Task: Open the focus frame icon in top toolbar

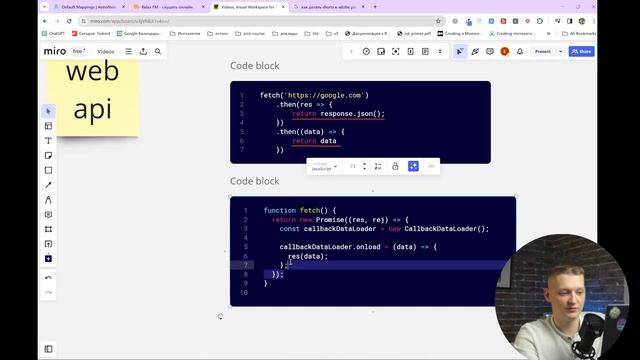Action: tap(396, 51)
